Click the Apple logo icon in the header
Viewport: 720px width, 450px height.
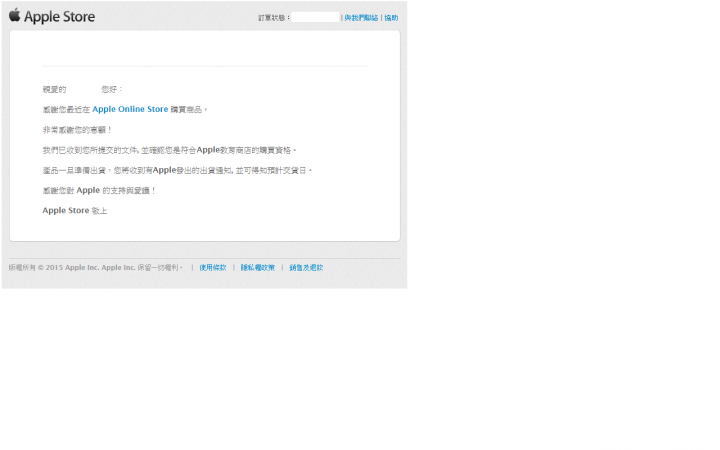coord(15,15)
